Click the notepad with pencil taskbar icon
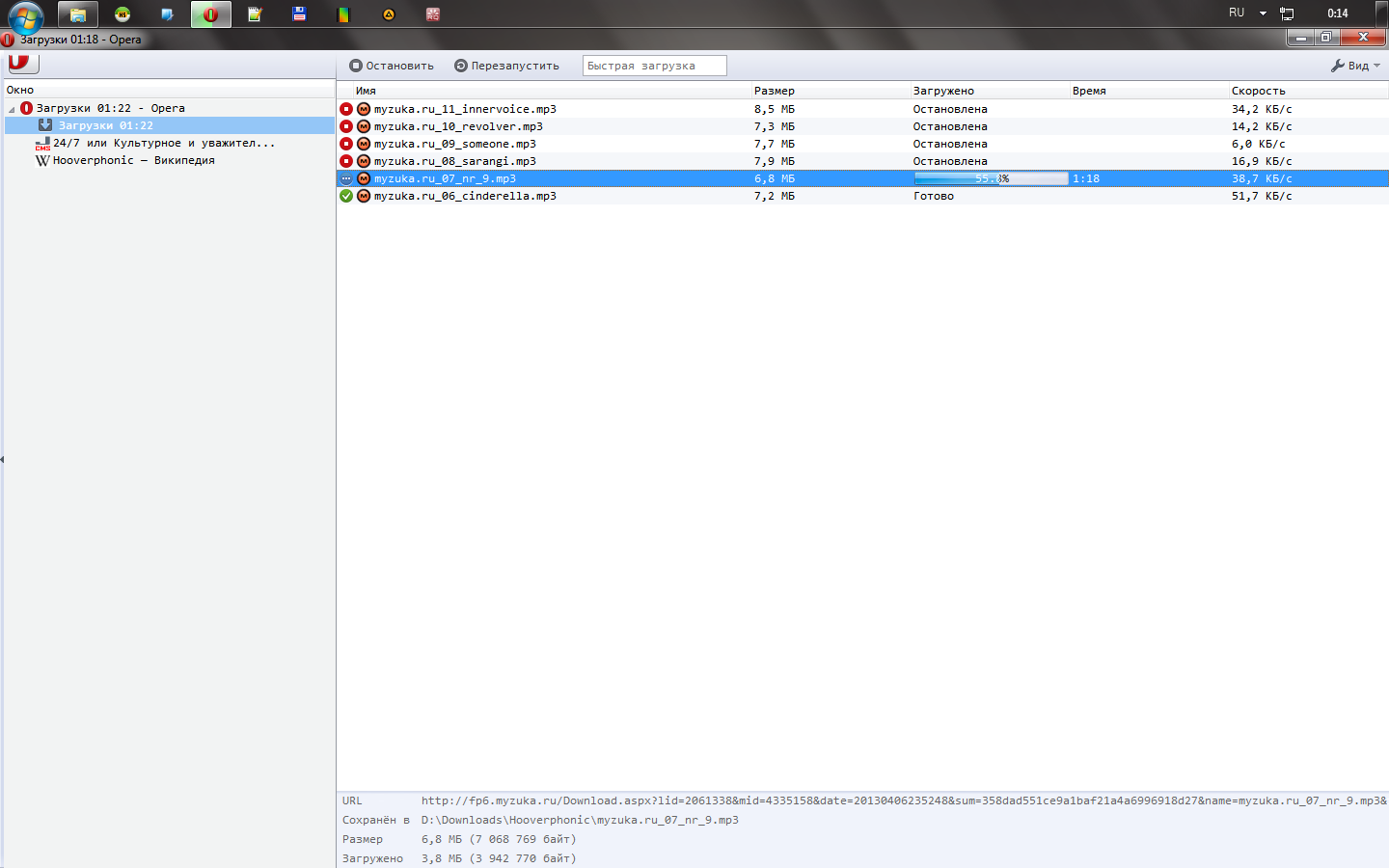The image size is (1389, 868). coord(255,14)
